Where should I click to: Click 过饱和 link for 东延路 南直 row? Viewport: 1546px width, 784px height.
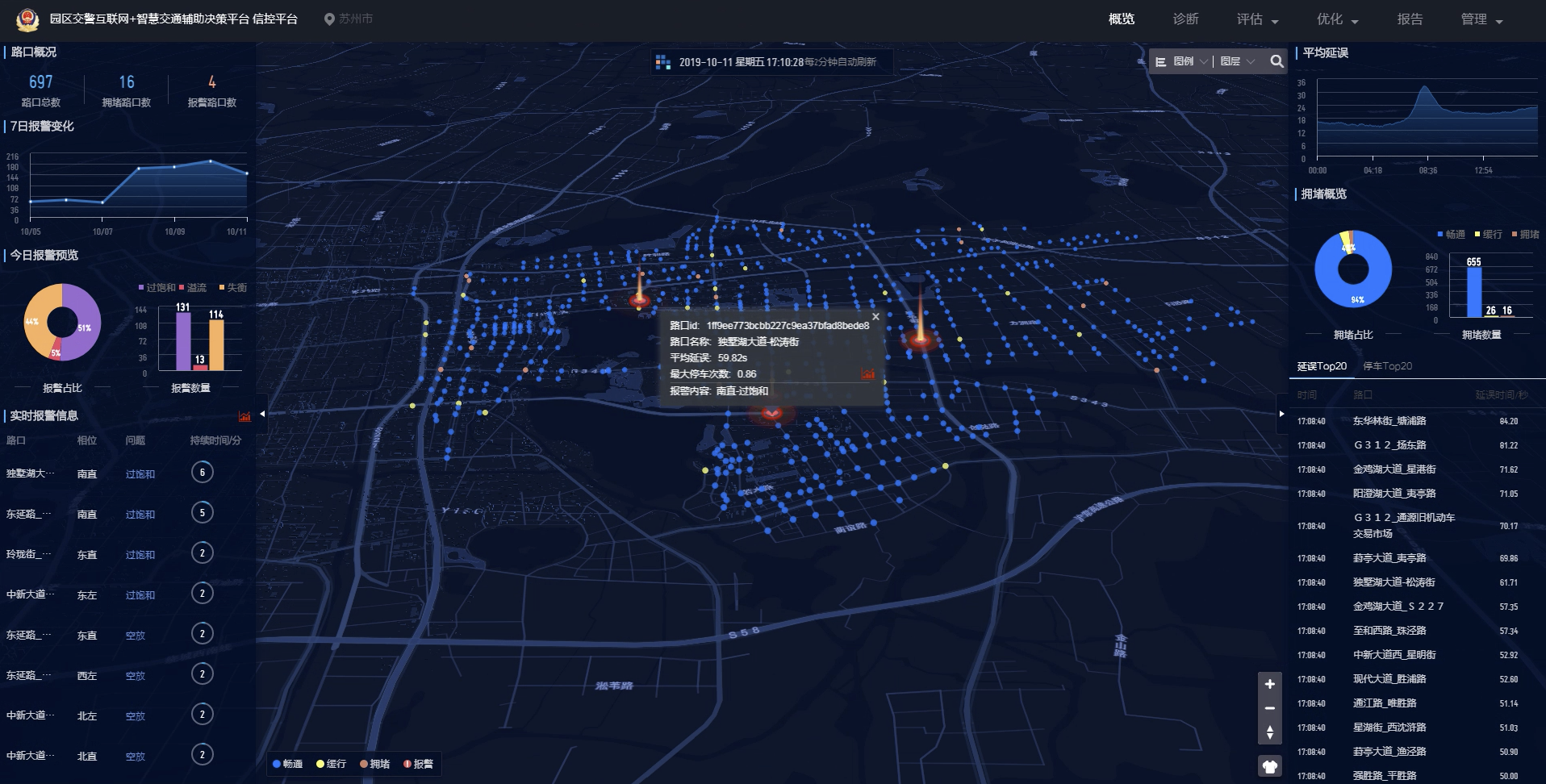point(140,515)
